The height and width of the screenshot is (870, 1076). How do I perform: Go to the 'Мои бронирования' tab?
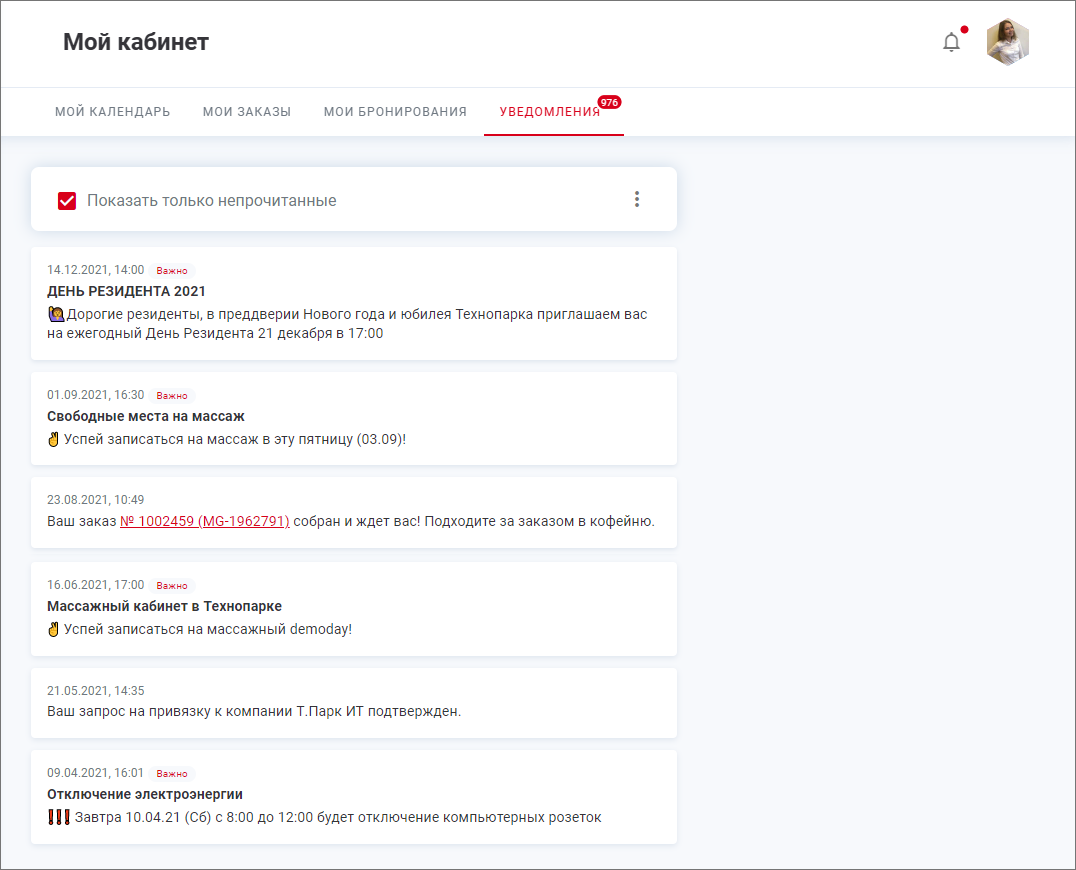click(x=395, y=112)
